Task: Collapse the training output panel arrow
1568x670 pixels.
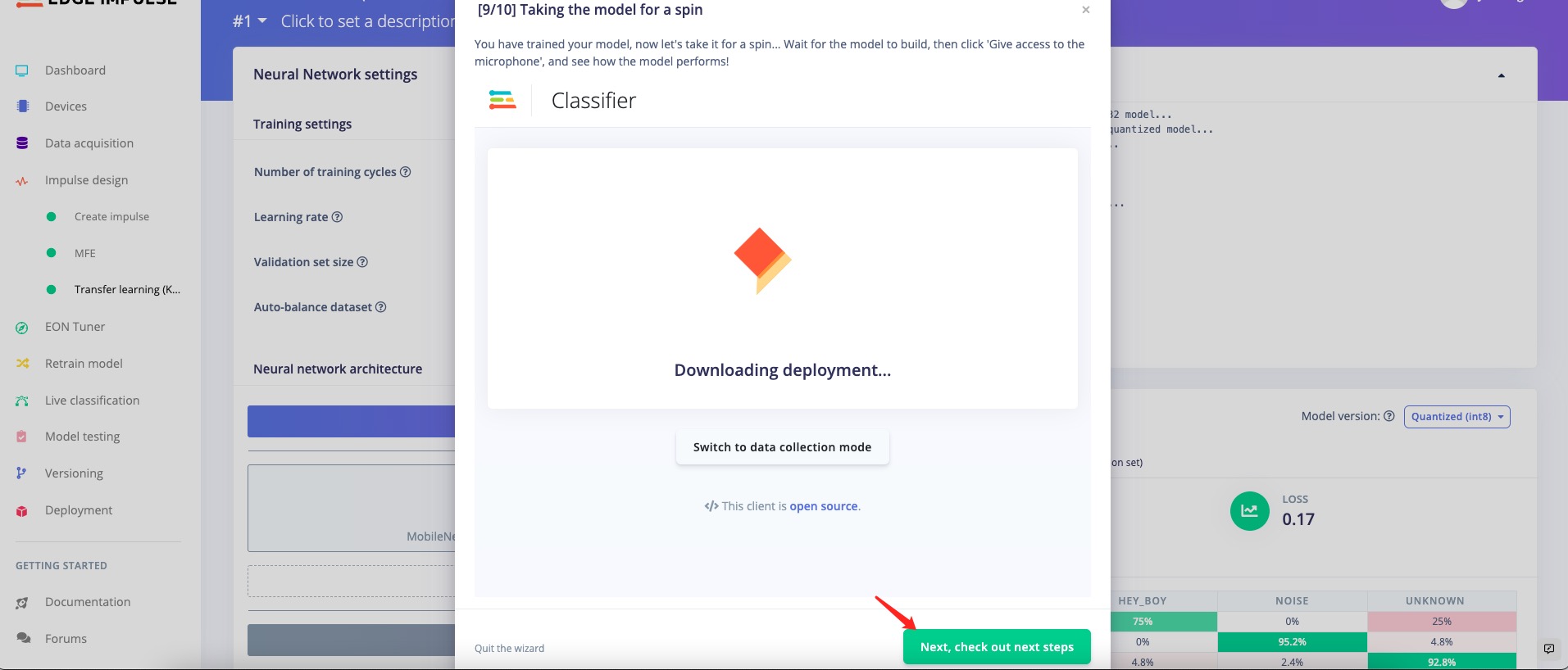Action: pyautogui.click(x=1501, y=75)
